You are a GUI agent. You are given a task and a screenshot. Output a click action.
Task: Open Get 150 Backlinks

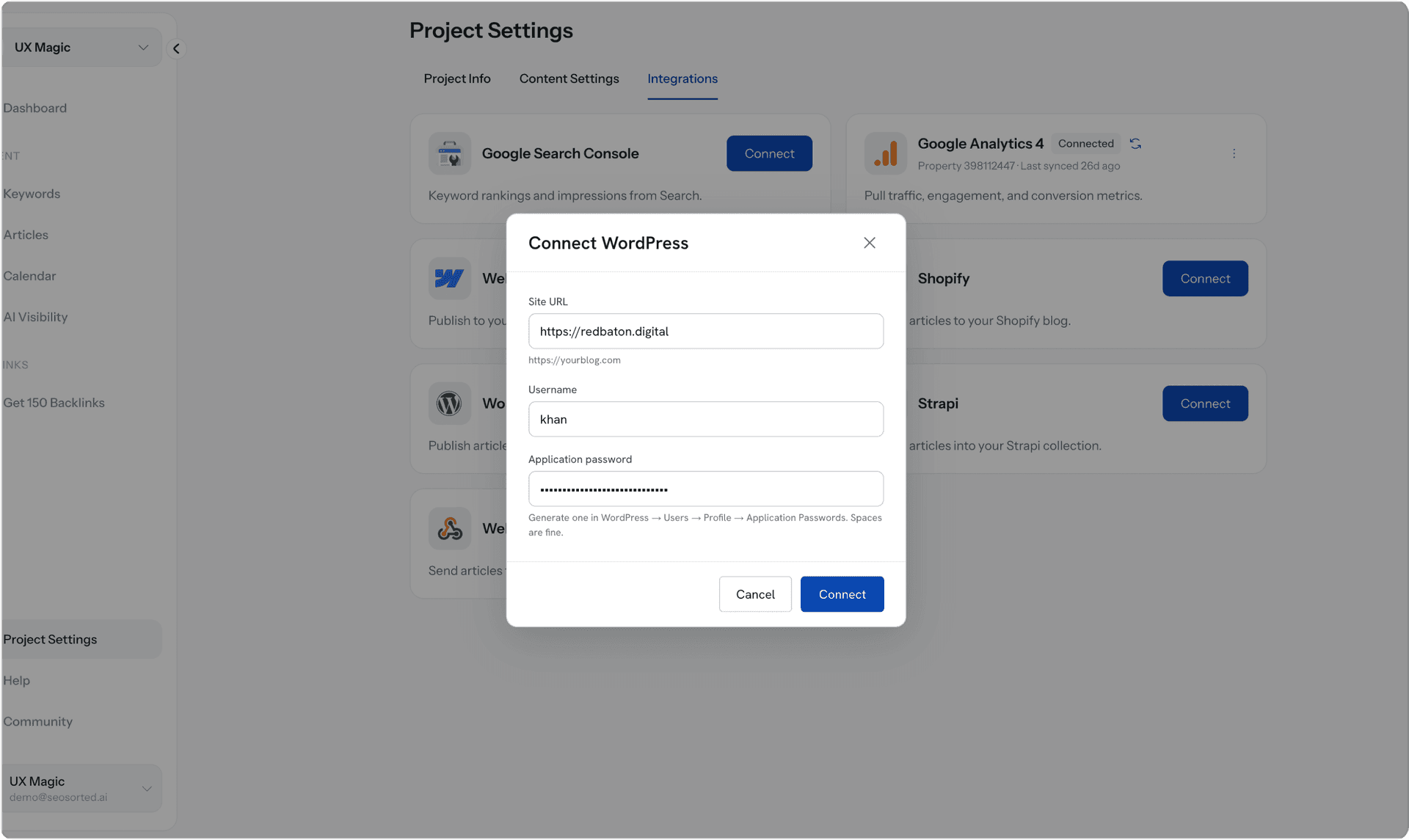click(x=54, y=403)
